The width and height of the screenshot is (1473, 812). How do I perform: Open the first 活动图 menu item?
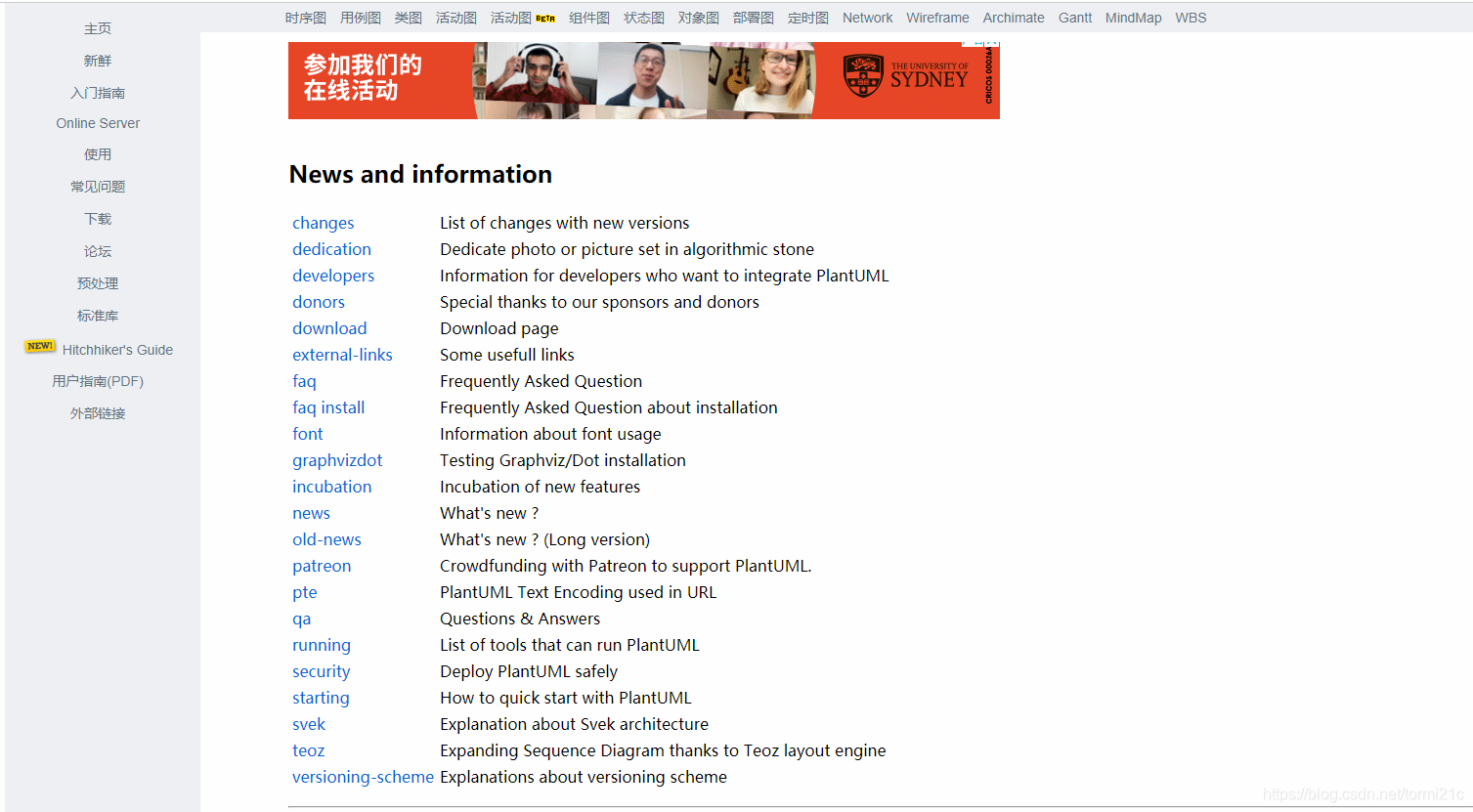pos(456,18)
